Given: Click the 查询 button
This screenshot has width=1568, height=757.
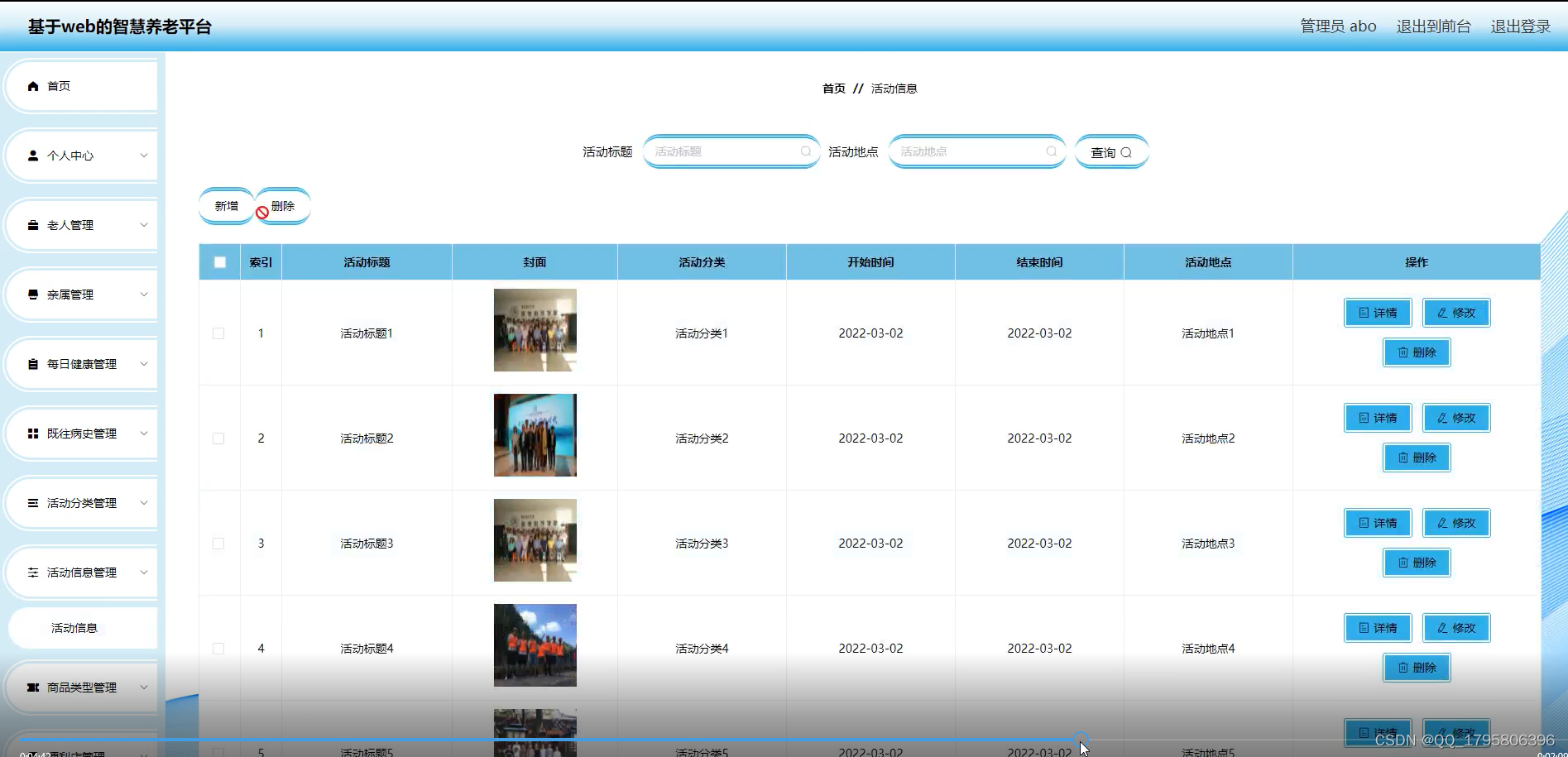Looking at the screenshot, I should pyautogui.click(x=1111, y=152).
